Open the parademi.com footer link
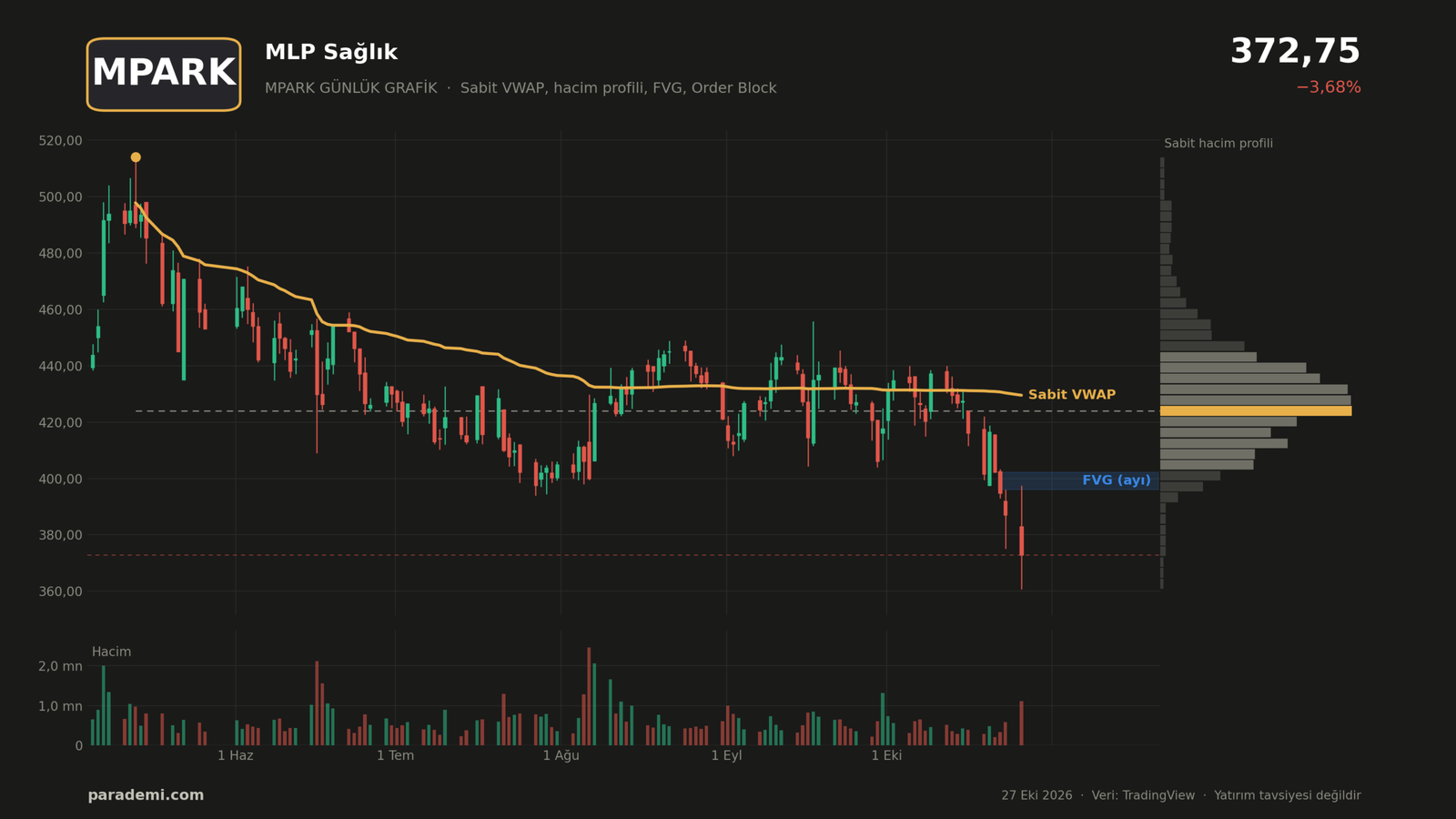The height and width of the screenshot is (819, 1456). (x=146, y=795)
